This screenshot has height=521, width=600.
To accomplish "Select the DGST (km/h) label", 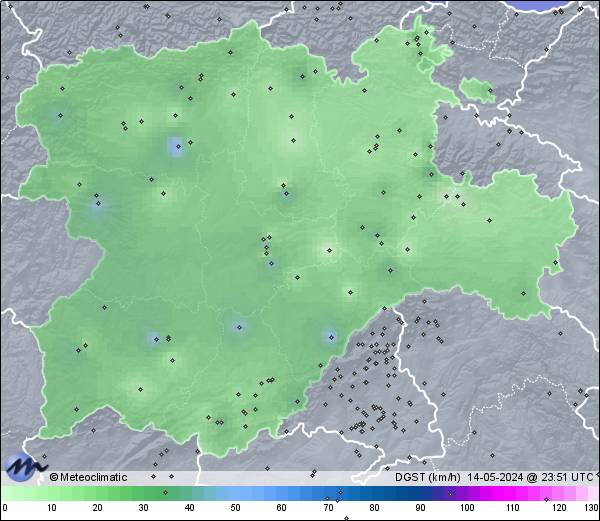I will [x=427, y=477].
